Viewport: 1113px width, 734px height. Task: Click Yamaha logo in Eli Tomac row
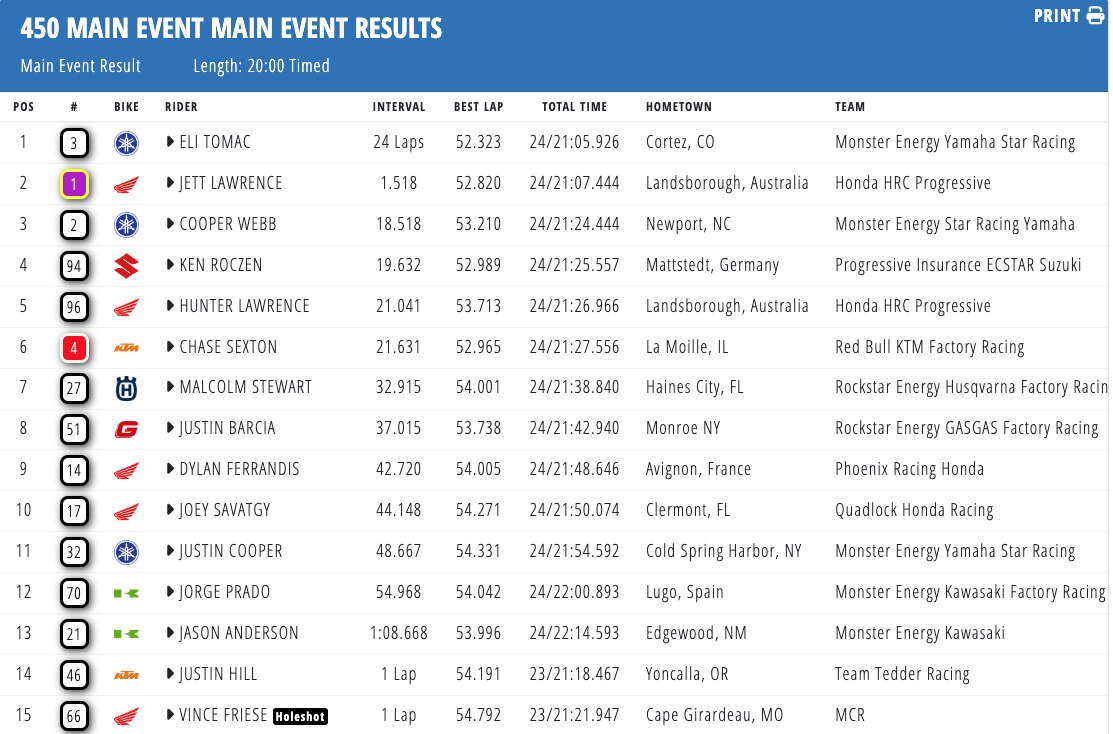click(126, 143)
